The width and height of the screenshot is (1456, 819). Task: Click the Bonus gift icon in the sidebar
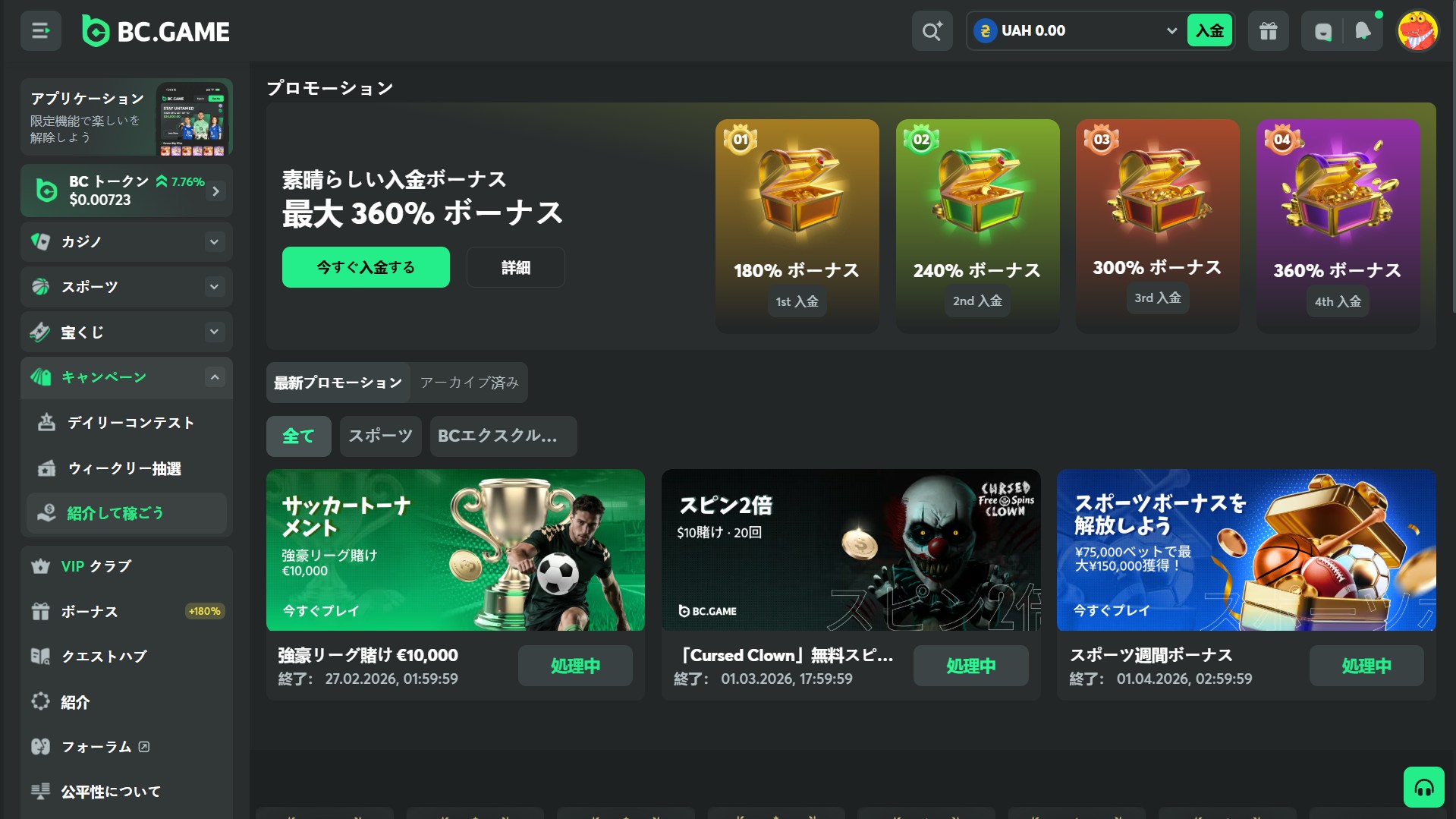(x=40, y=611)
